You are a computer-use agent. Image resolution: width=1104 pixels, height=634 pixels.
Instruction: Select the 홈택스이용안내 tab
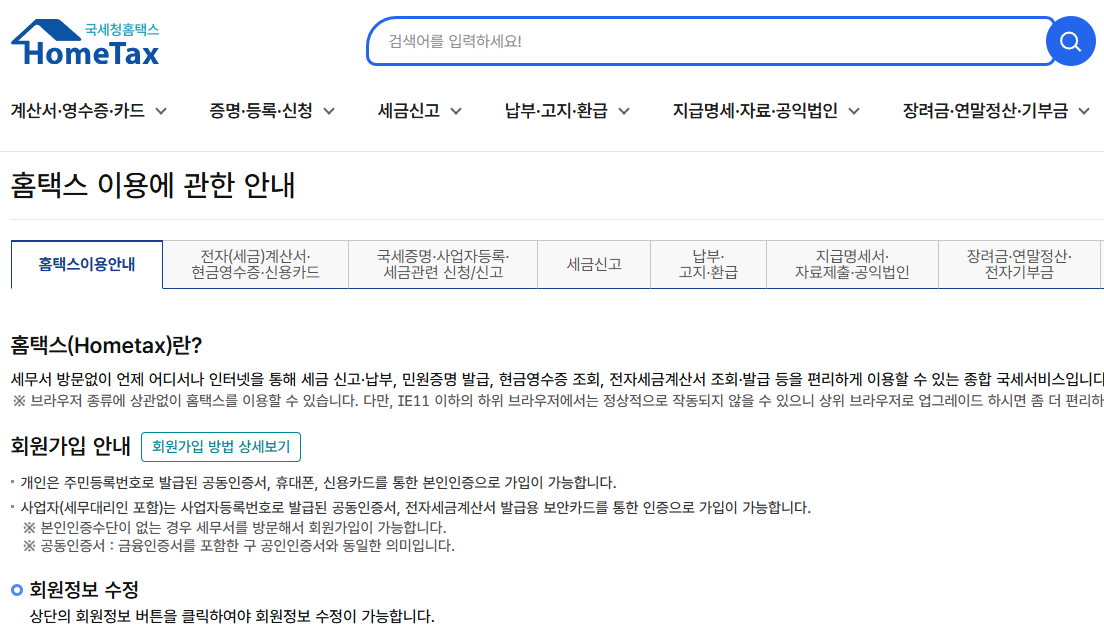(x=86, y=263)
